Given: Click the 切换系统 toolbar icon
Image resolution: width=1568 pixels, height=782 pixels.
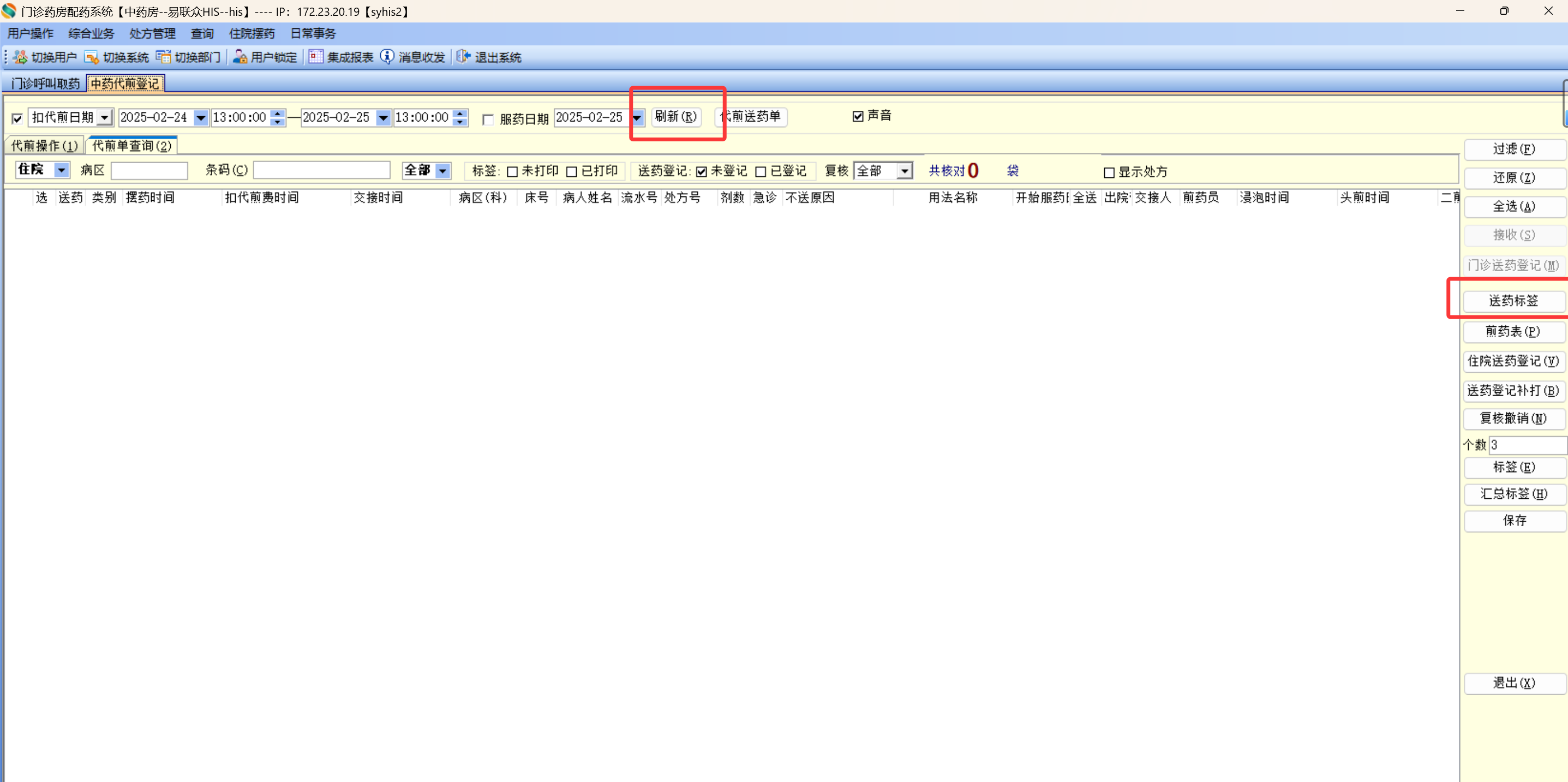Looking at the screenshot, I should 91,57.
